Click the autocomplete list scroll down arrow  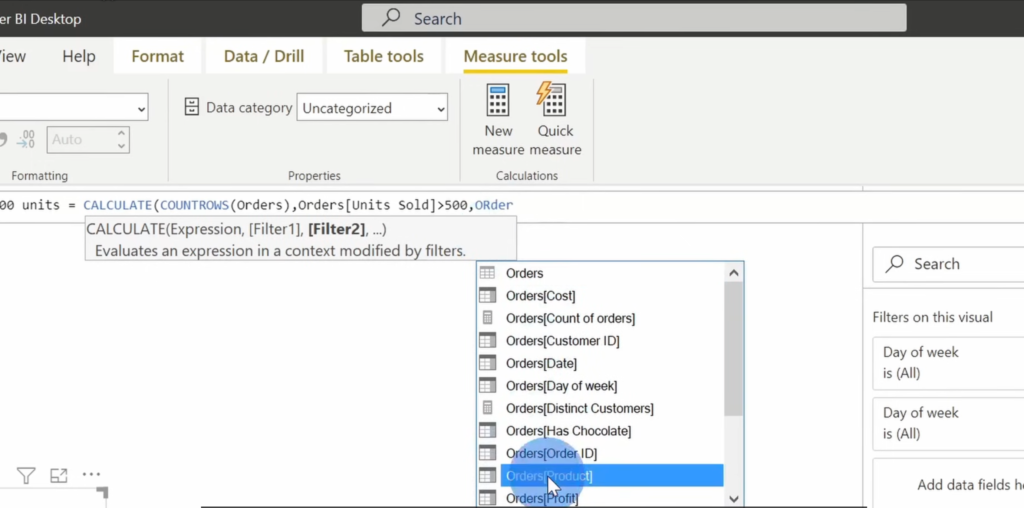coord(733,499)
